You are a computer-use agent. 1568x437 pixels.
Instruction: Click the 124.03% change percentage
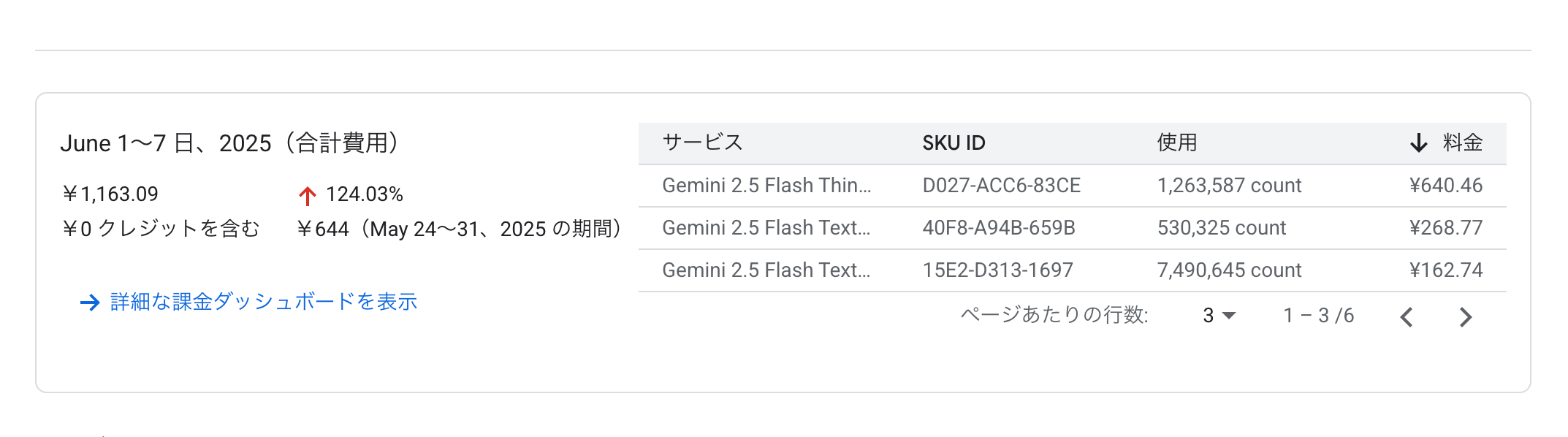(364, 194)
